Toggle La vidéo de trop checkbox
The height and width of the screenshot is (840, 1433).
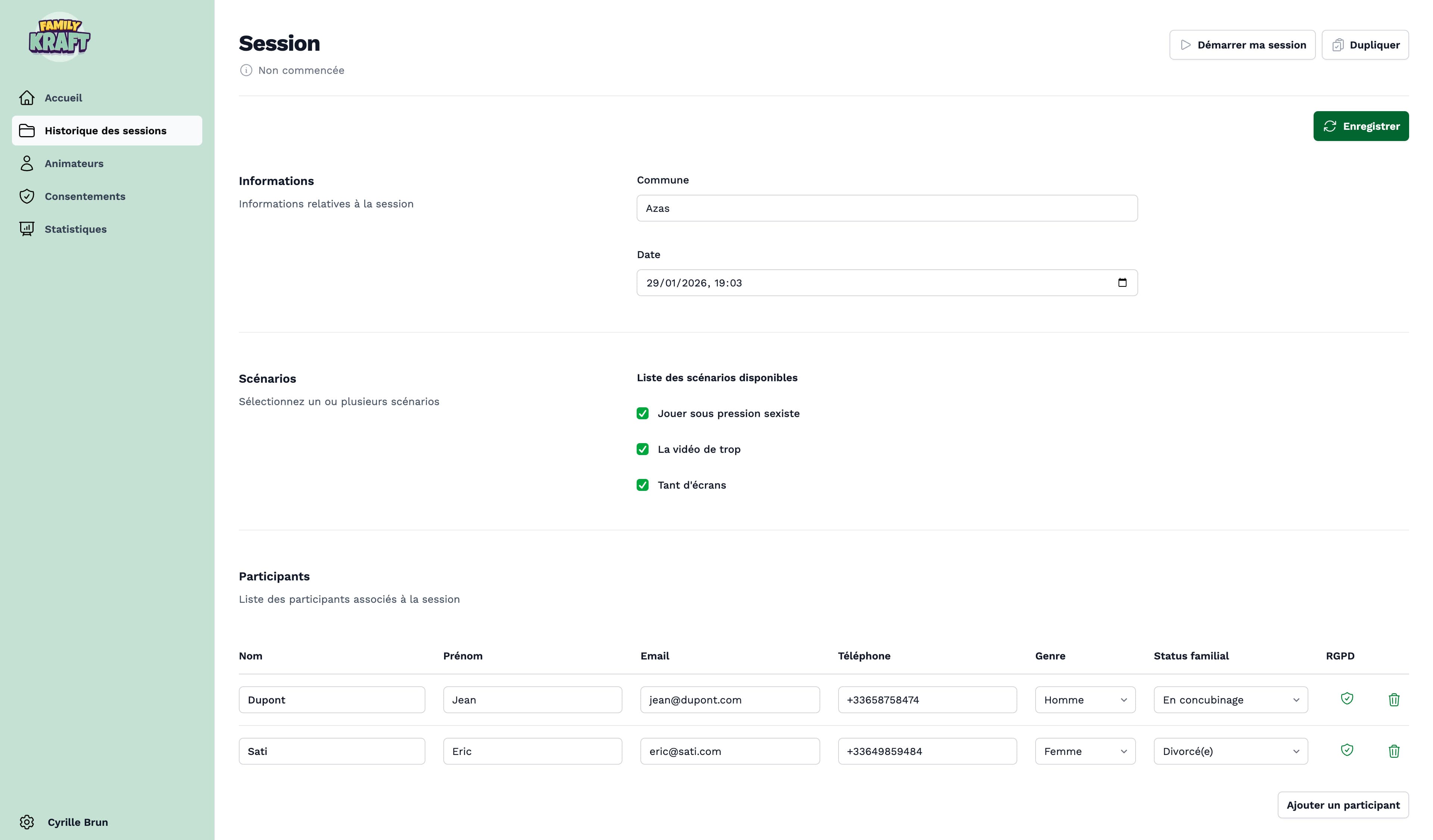pyautogui.click(x=643, y=449)
